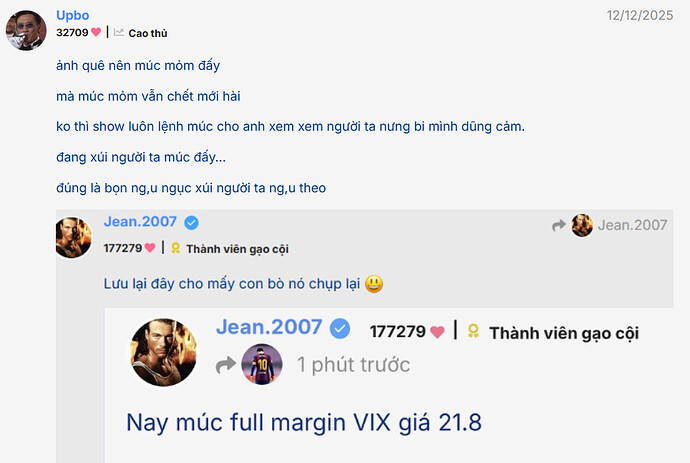Open the large Jean.2007 avatar in screenshot
Screen dimensions: 690x463
tap(164, 352)
